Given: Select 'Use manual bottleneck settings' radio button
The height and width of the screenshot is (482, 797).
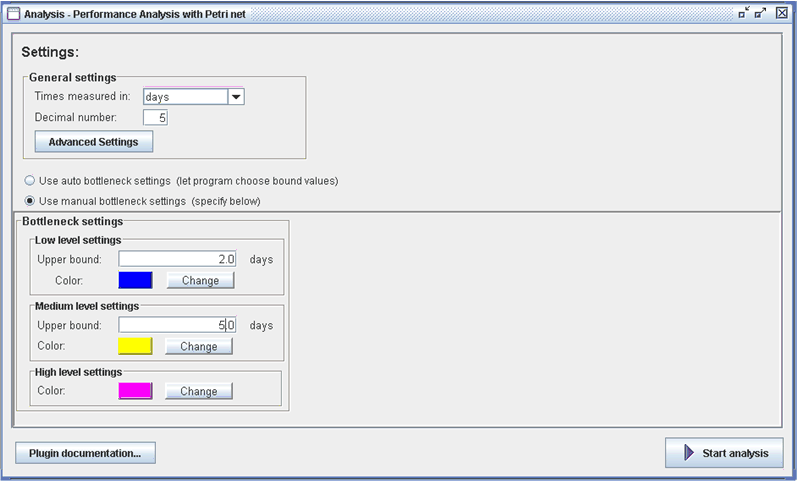Looking at the screenshot, I should [30, 201].
